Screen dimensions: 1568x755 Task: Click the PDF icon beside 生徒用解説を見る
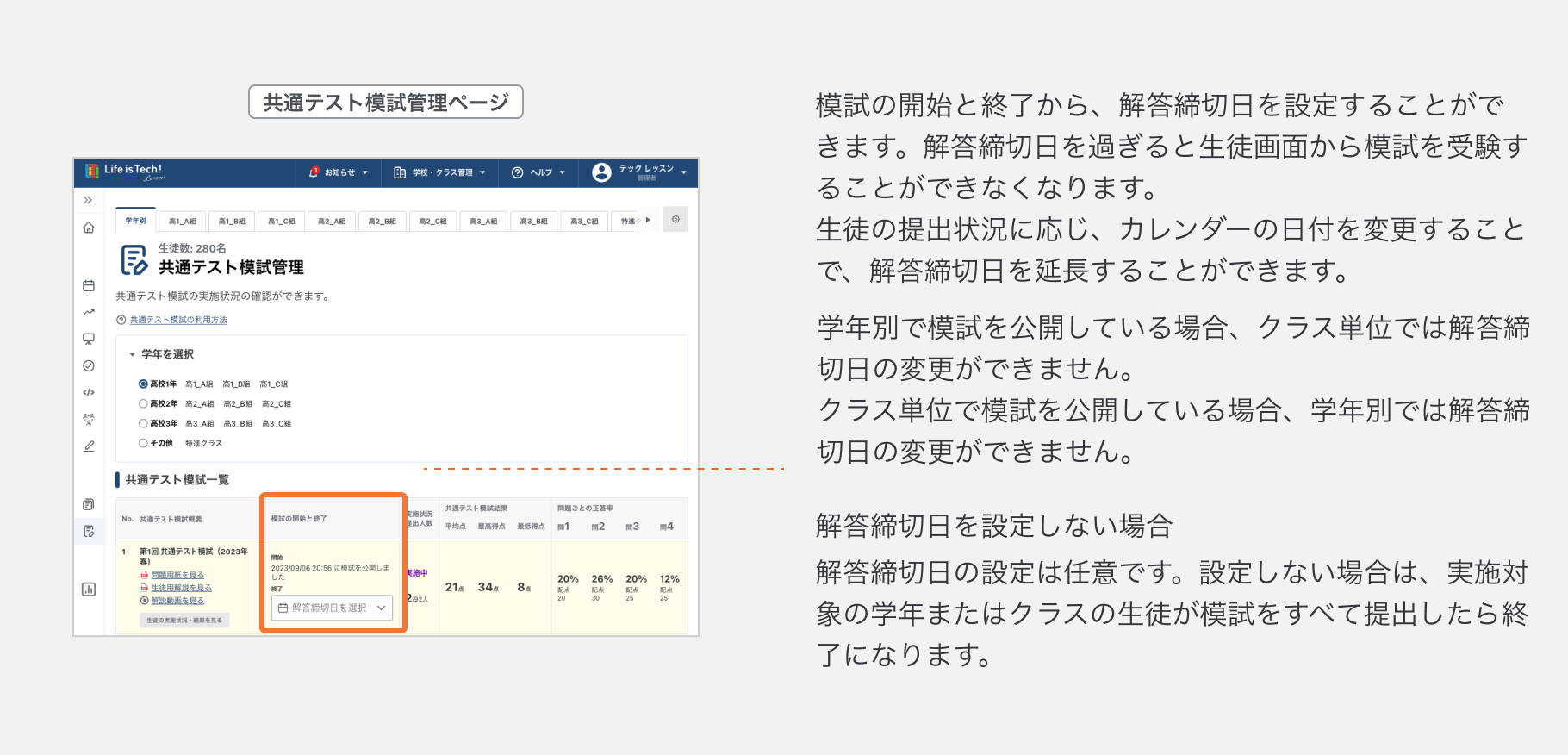click(x=144, y=588)
